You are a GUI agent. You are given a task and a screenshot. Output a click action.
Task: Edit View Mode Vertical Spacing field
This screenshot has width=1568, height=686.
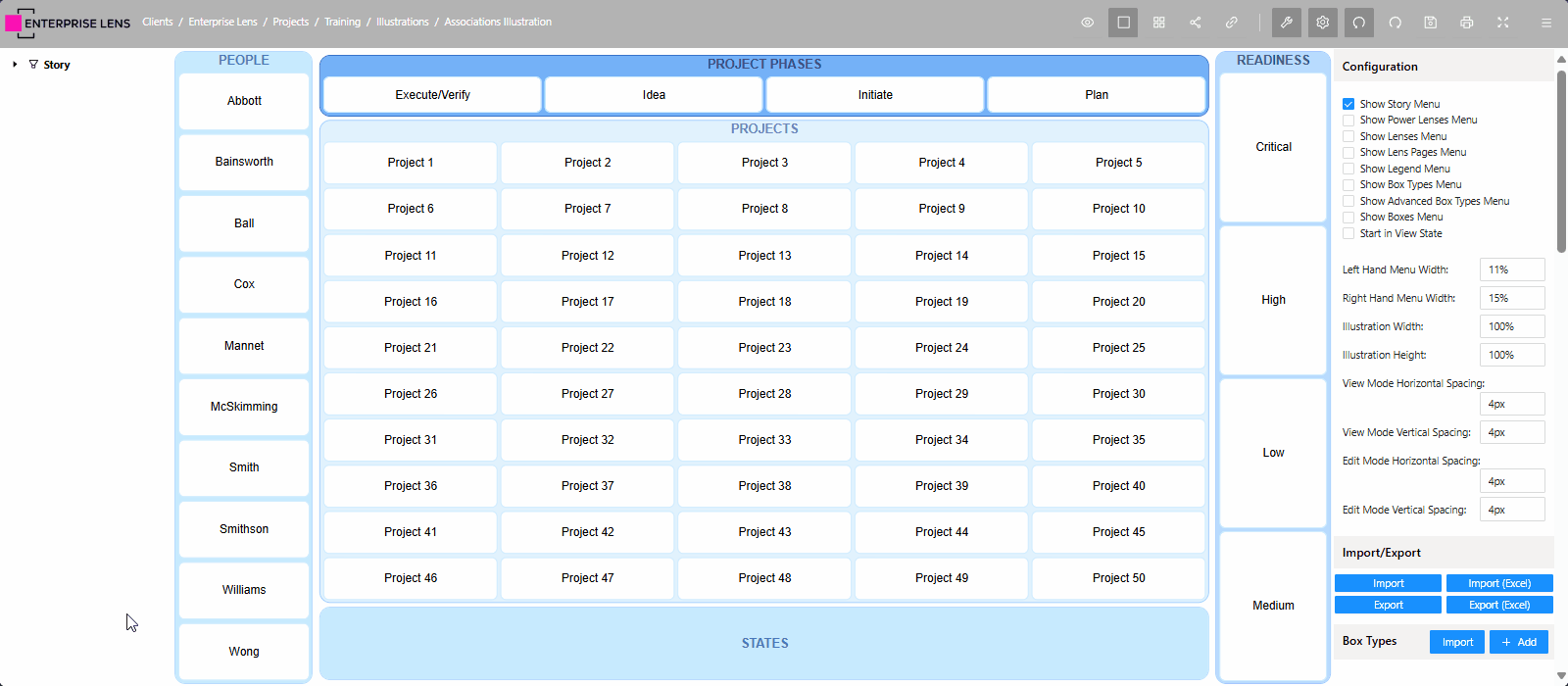click(1512, 432)
